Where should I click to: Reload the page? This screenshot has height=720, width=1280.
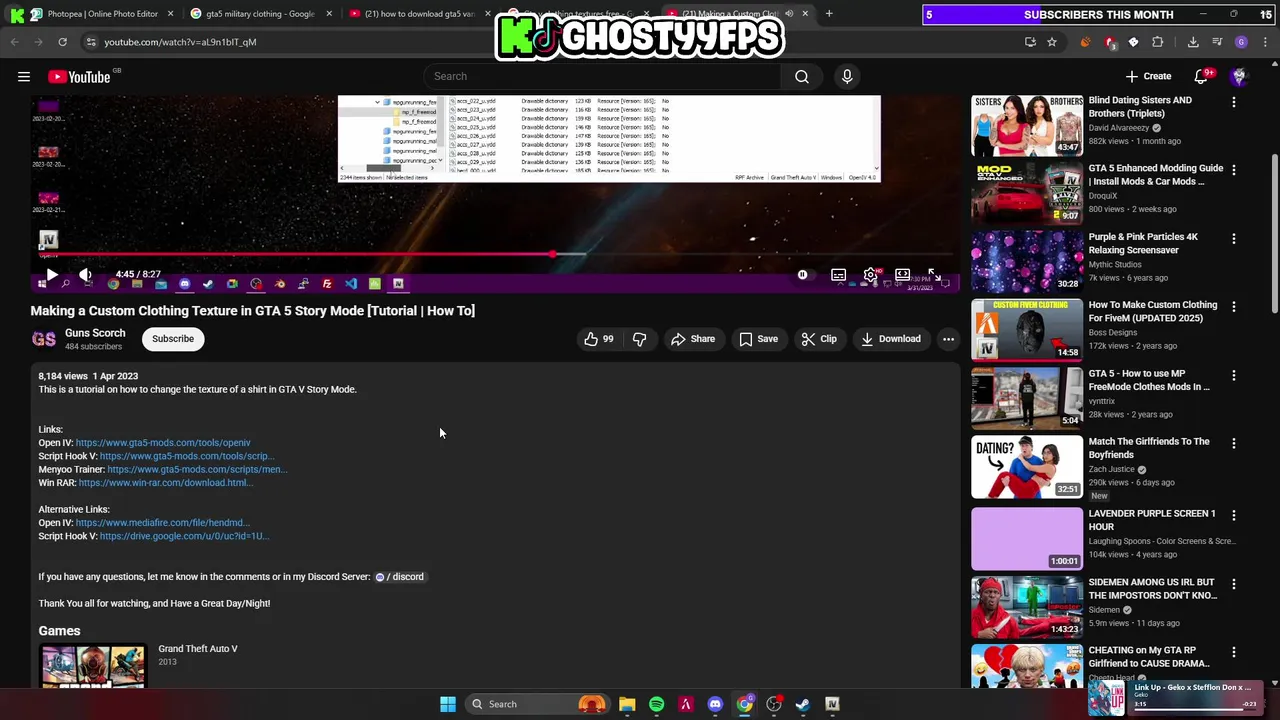point(62,42)
